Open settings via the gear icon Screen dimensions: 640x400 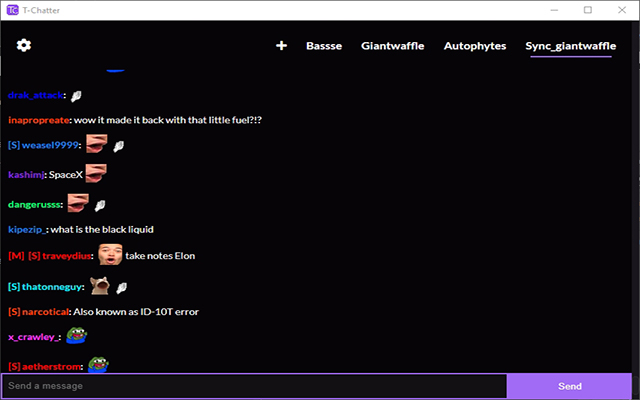24,45
